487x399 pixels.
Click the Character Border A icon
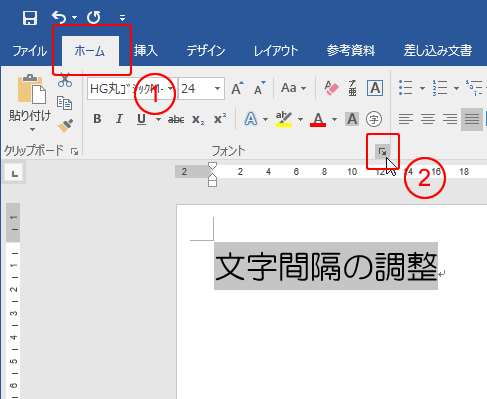(375, 88)
